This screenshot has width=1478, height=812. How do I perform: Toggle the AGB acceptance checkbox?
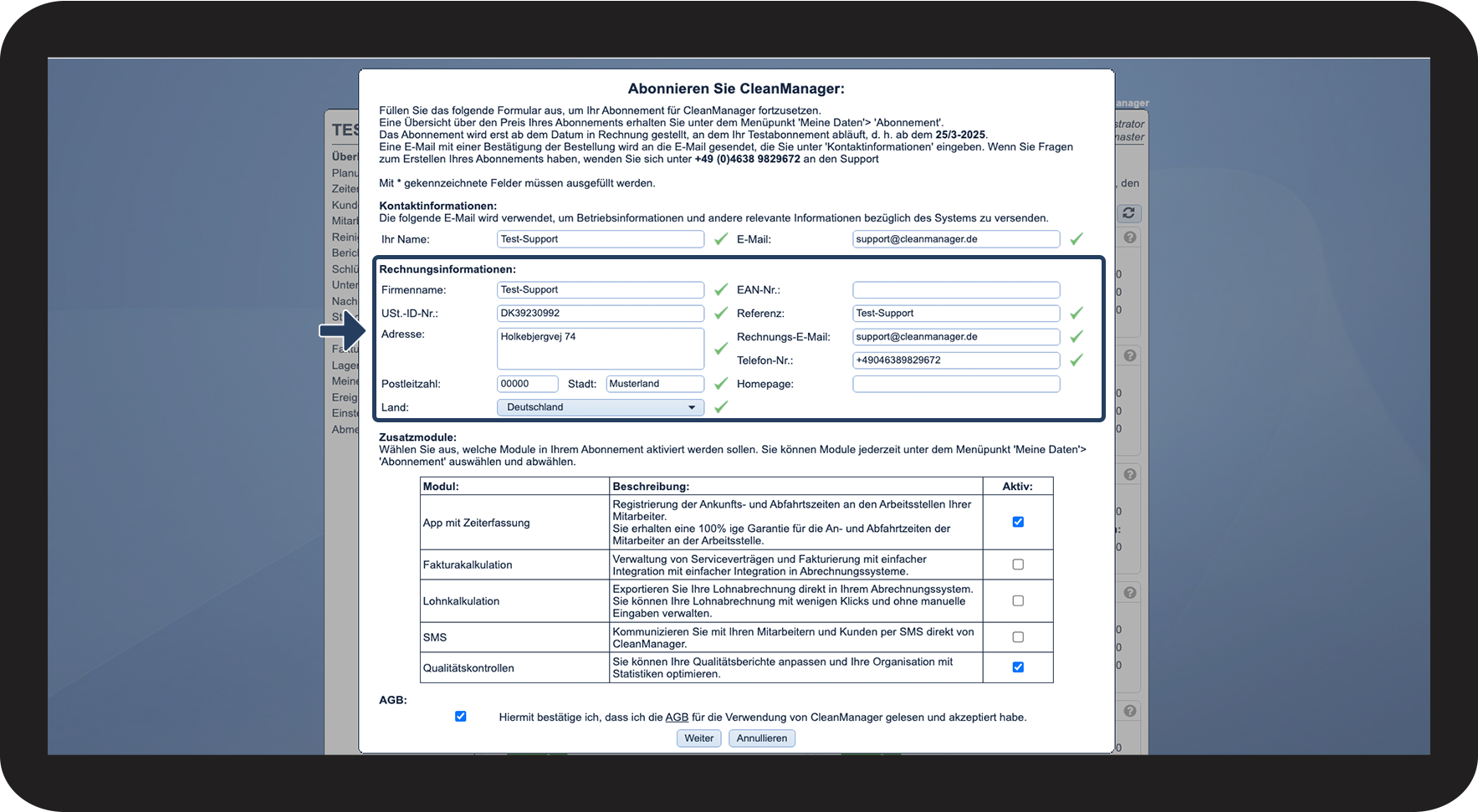[460, 717]
